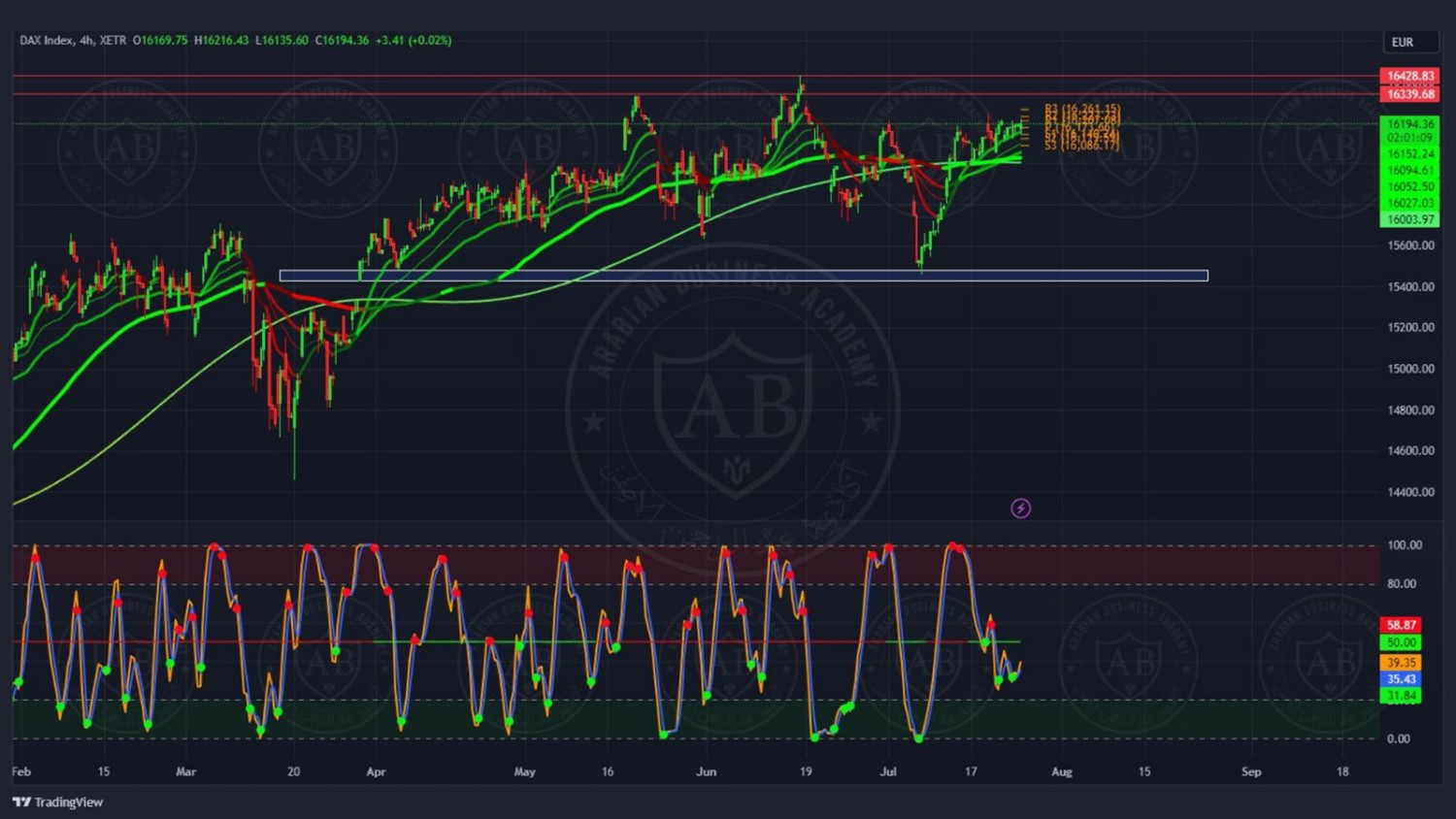Click the "DAX Index, 4h, XETR" symbol title

point(73,40)
